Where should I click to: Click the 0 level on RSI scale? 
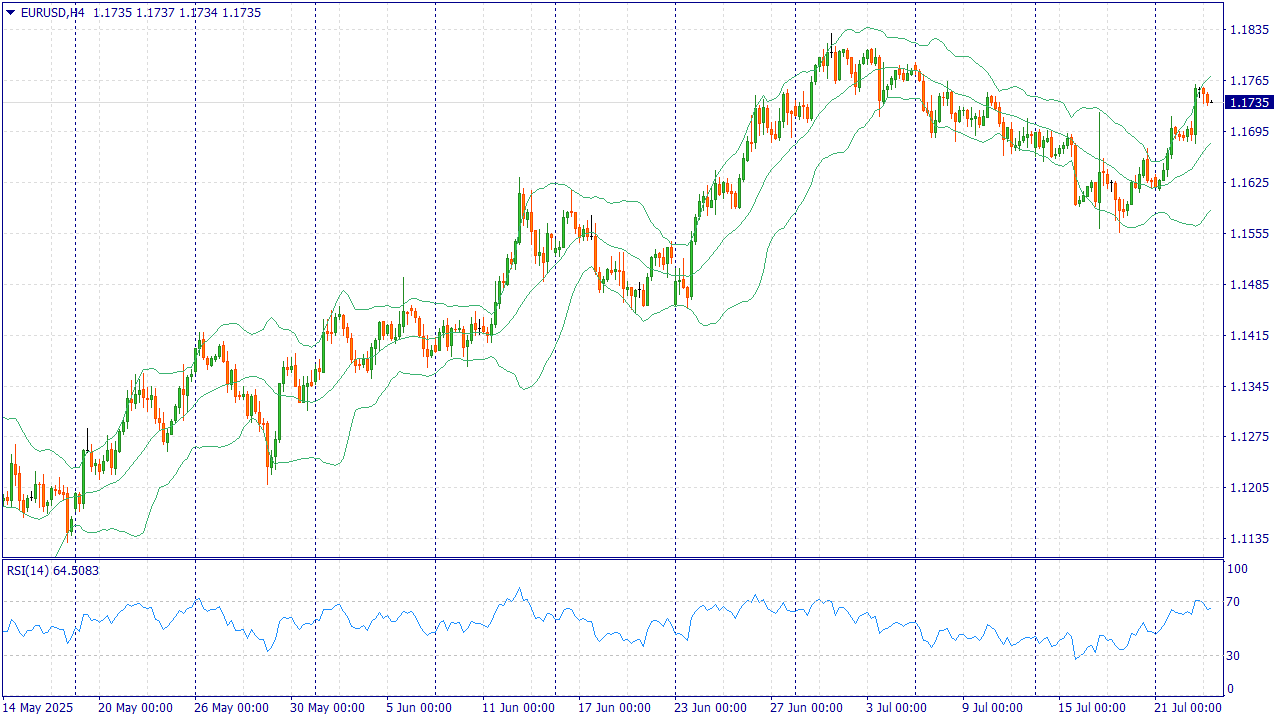pyautogui.click(x=1231, y=689)
